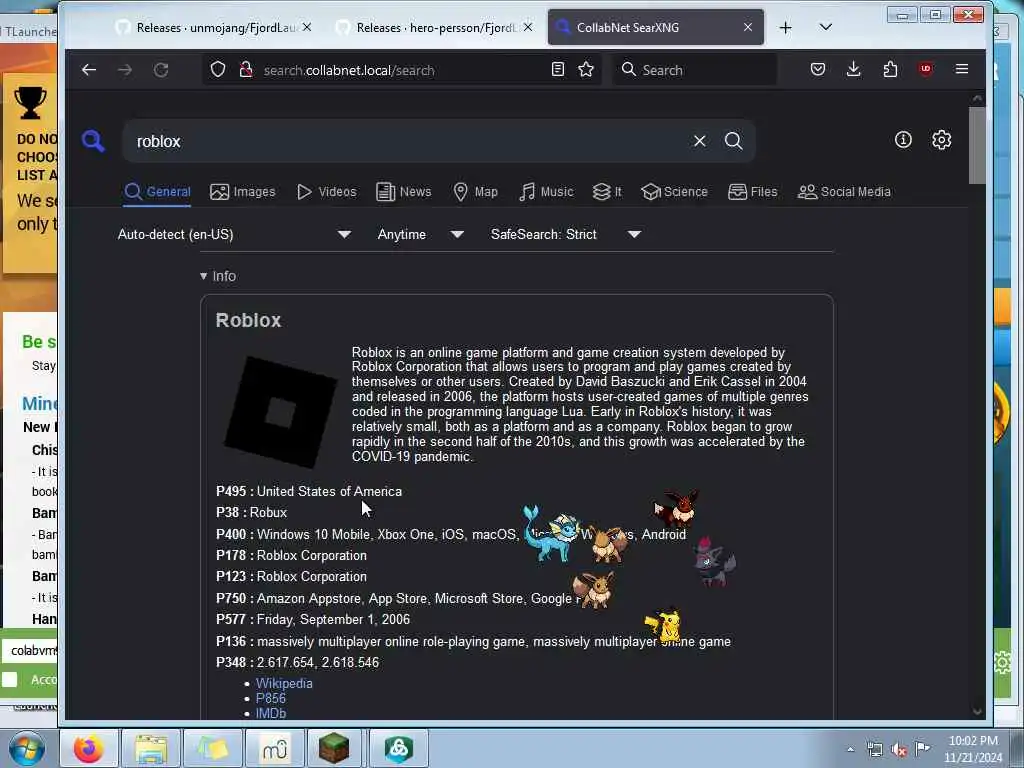The image size is (1024, 768).
Task: Close the unmojang FjordLauncher releases tab
Action: pyautogui.click(x=307, y=27)
